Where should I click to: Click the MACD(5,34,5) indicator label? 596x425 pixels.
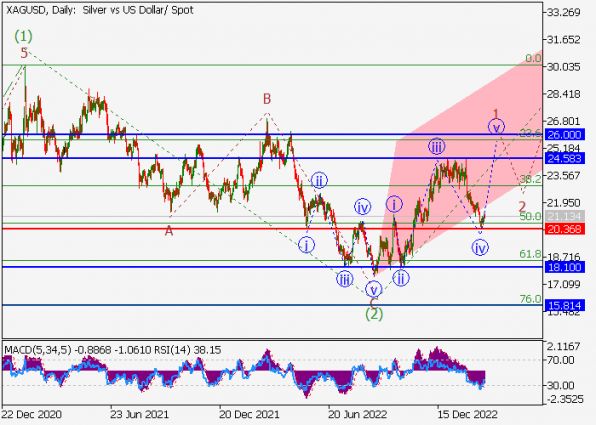click(38, 350)
